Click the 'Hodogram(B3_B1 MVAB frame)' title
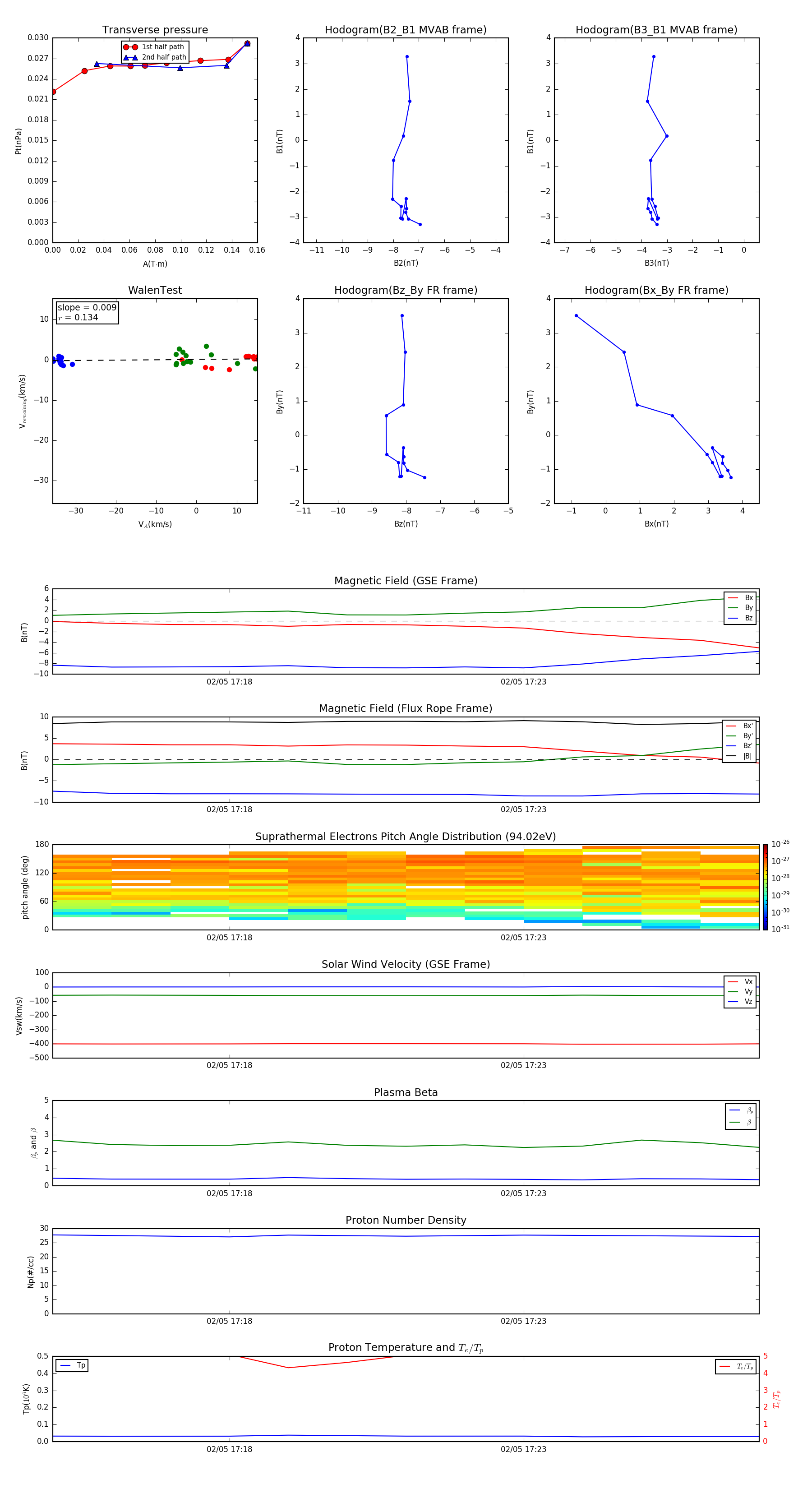Viewport: 812px width, 1489px height. pyautogui.click(x=656, y=29)
